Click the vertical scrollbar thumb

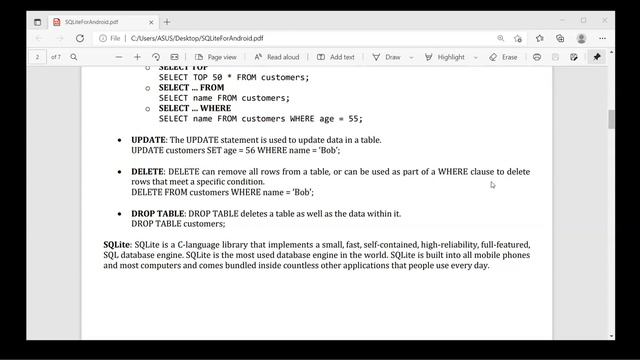click(x=611, y=119)
